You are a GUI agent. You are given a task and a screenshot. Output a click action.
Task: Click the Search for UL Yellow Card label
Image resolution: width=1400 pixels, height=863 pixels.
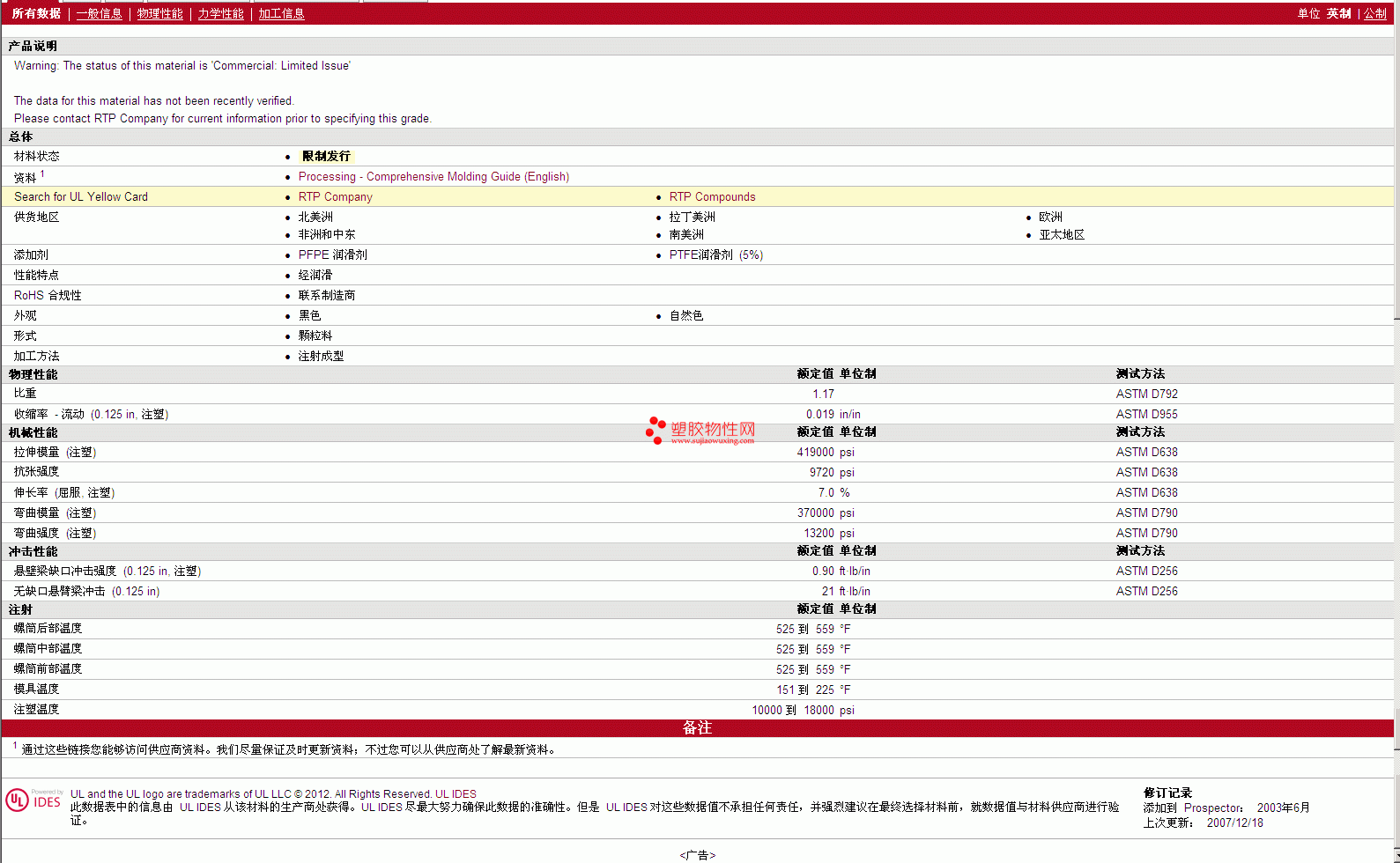click(x=81, y=197)
